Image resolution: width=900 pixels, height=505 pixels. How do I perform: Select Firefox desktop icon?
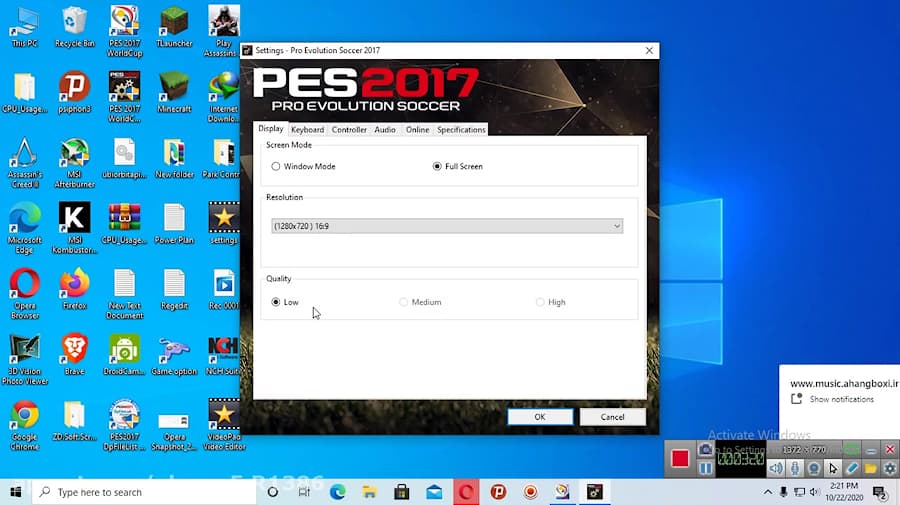tap(75, 290)
